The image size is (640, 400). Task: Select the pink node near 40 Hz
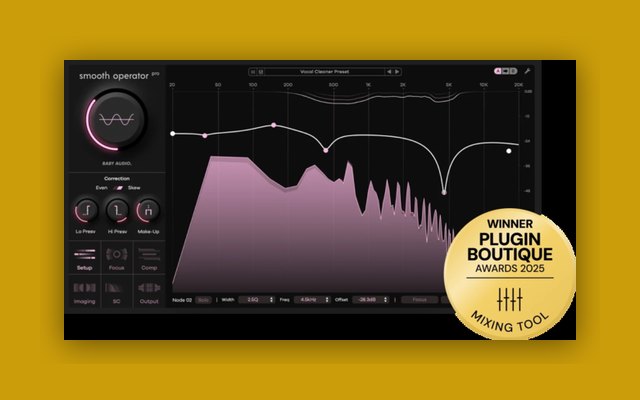click(x=205, y=136)
